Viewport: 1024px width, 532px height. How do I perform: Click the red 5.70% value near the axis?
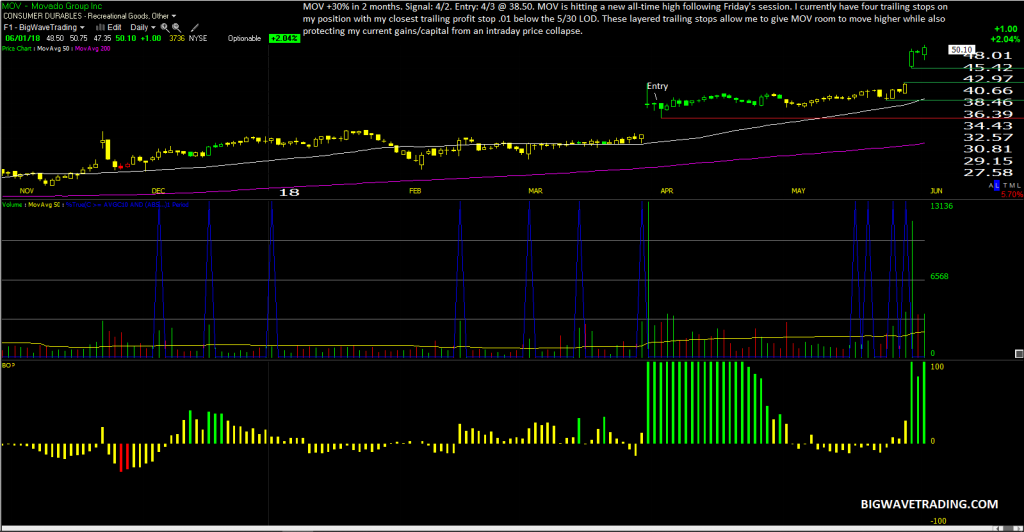point(1012,195)
